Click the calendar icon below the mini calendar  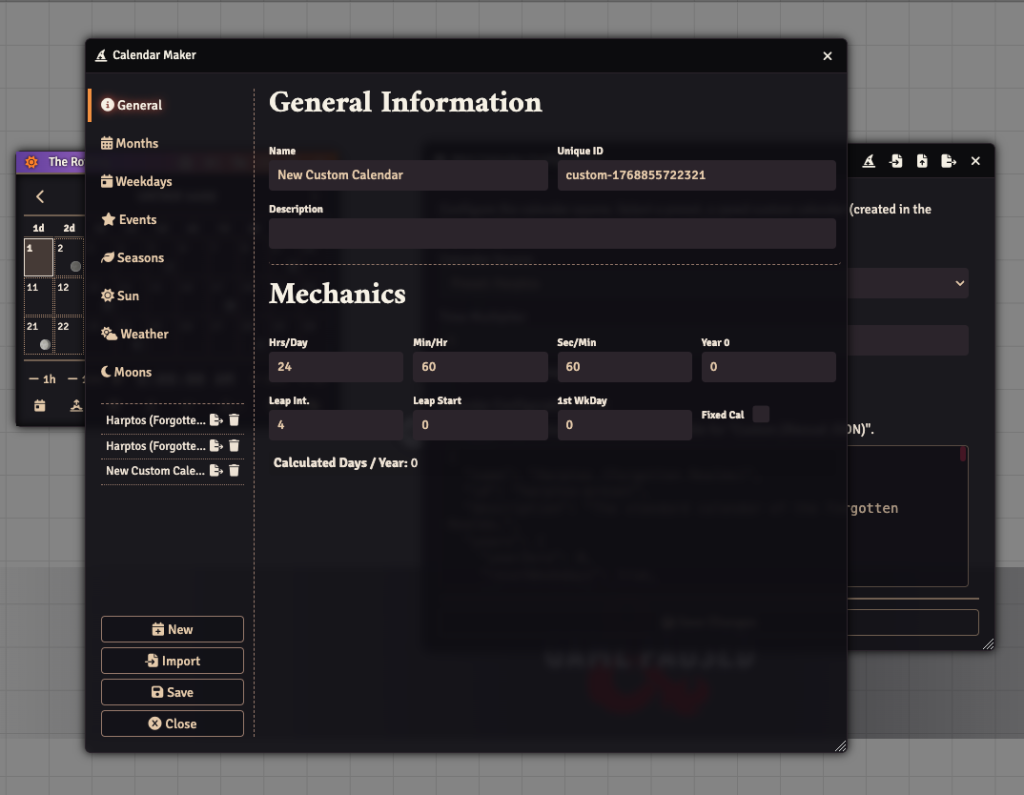click(x=40, y=405)
